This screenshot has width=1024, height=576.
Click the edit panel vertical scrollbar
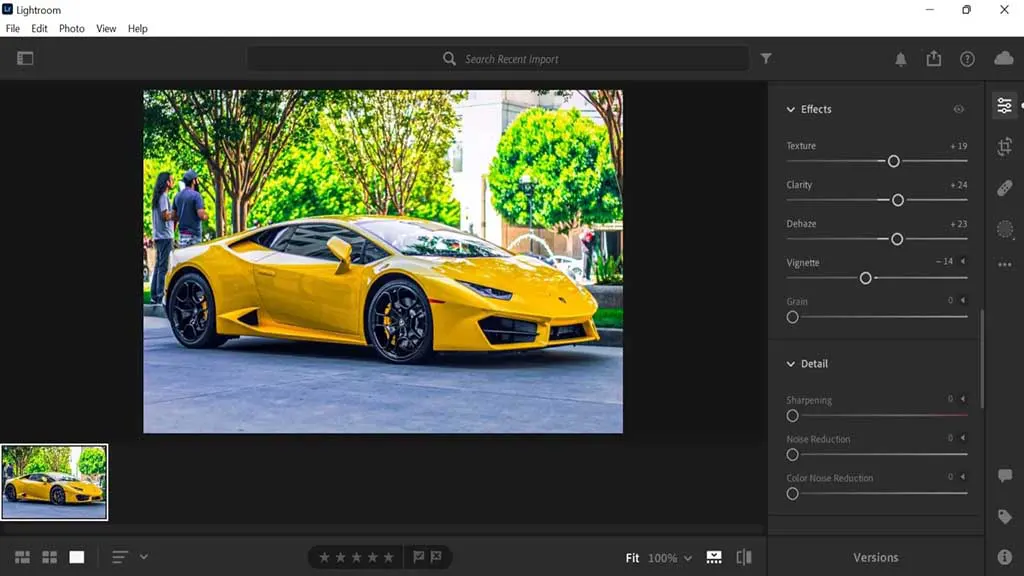(982, 359)
